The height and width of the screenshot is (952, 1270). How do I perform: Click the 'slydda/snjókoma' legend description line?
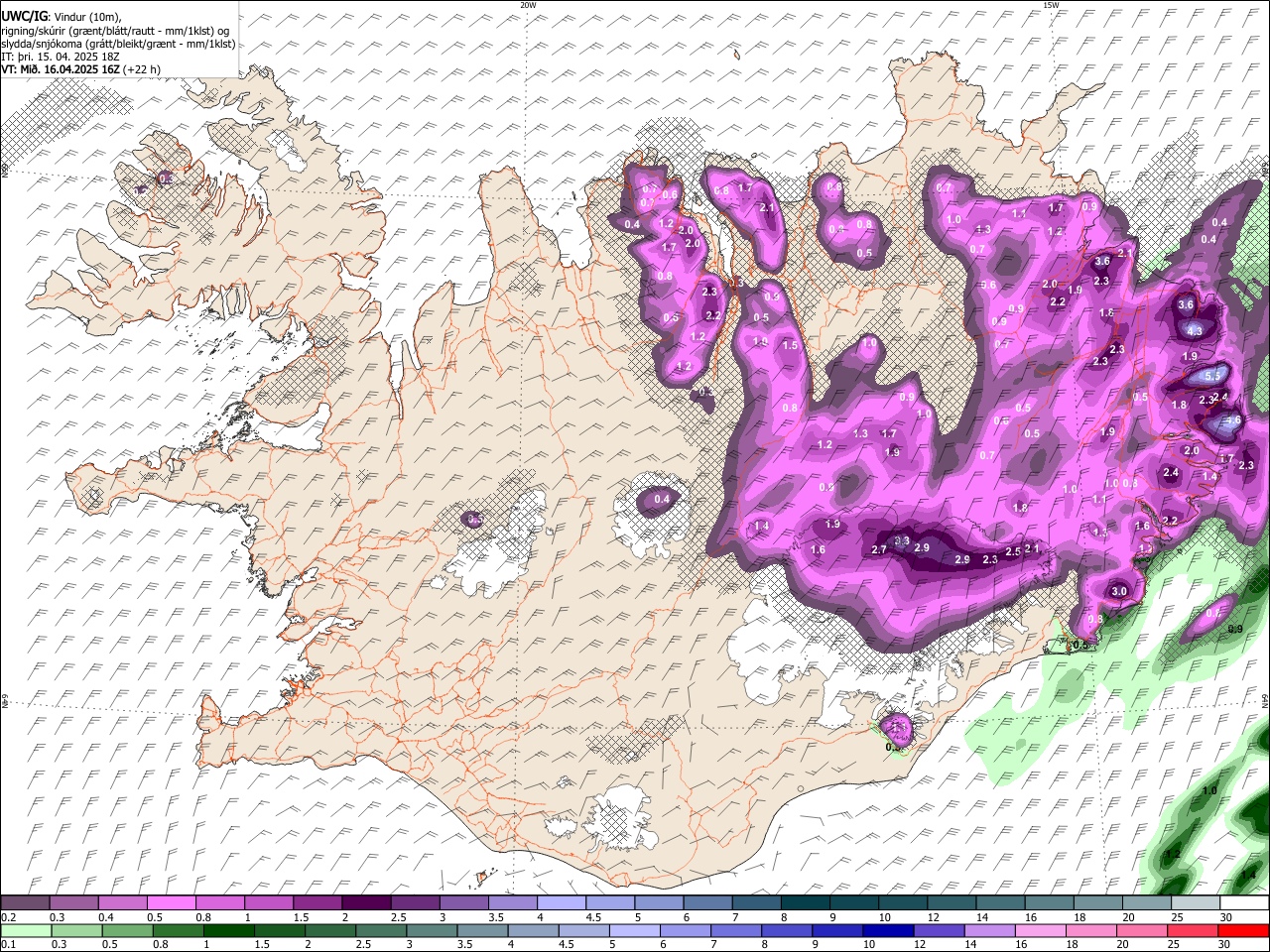coord(118,44)
